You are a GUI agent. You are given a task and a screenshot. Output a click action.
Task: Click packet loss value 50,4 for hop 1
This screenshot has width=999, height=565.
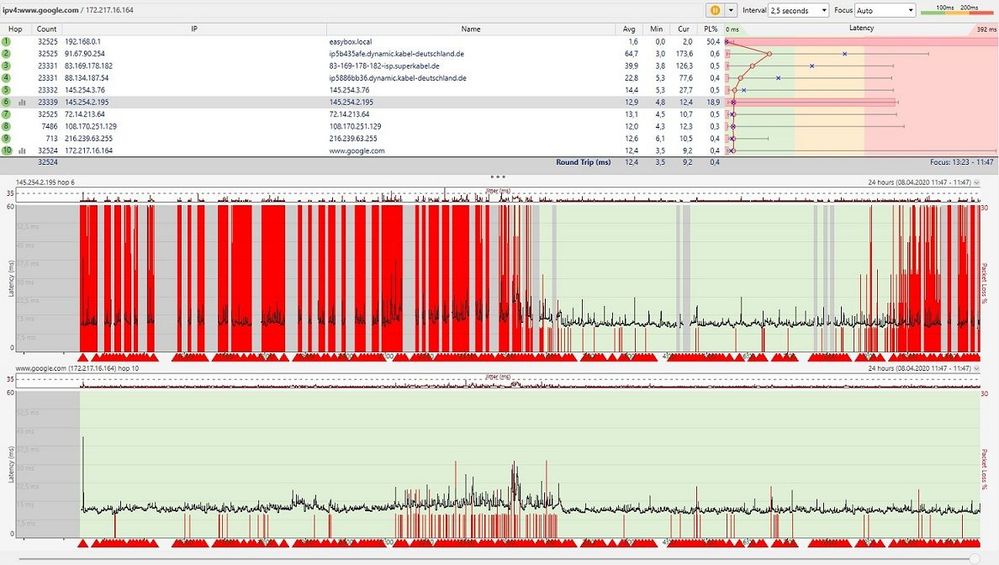tap(712, 41)
